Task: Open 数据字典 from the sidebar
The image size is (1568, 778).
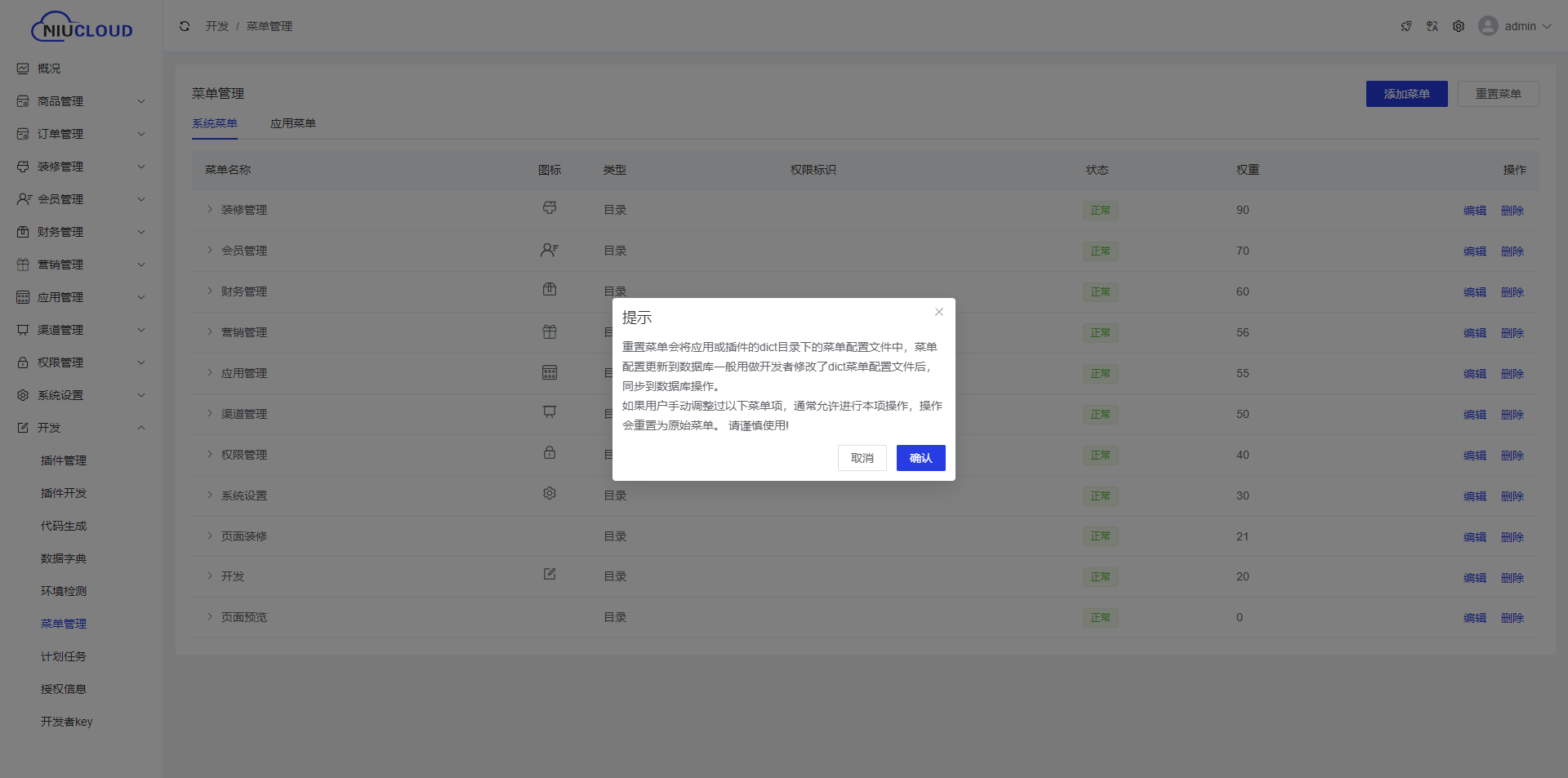Action: [x=64, y=558]
